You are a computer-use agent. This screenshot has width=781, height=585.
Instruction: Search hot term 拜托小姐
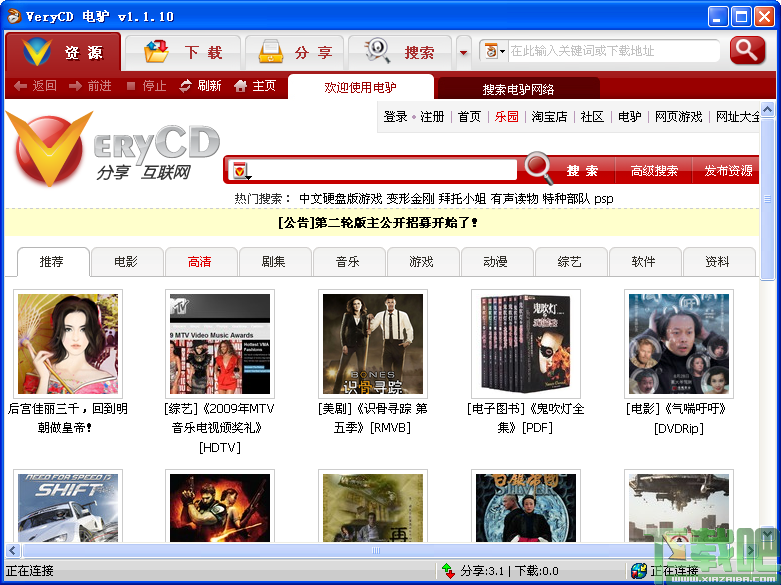click(x=462, y=199)
